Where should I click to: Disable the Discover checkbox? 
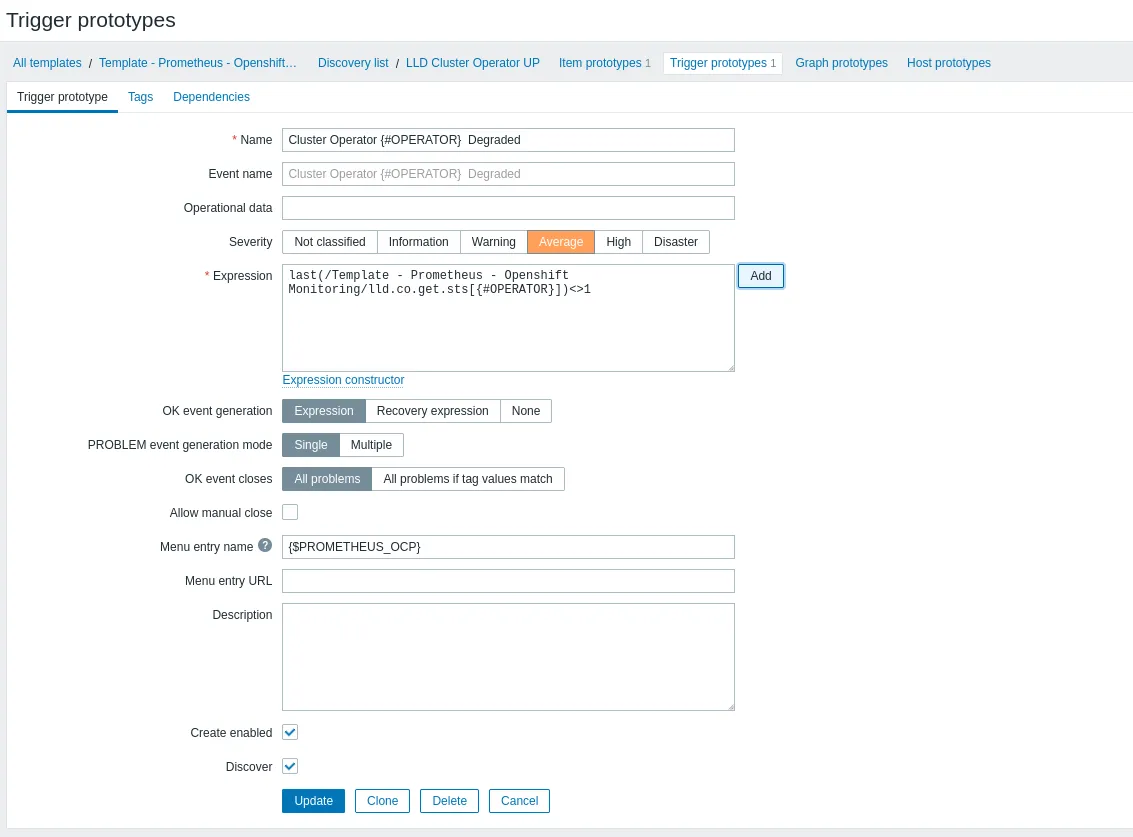tap(290, 766)
